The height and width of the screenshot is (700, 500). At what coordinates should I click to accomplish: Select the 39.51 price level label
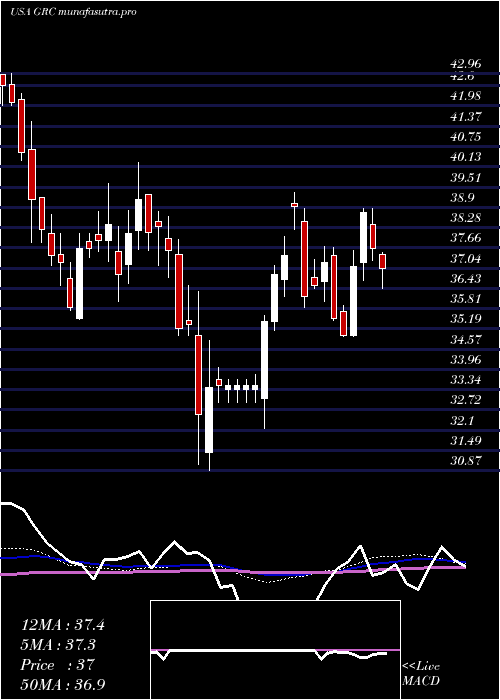(x=466, y=177)
